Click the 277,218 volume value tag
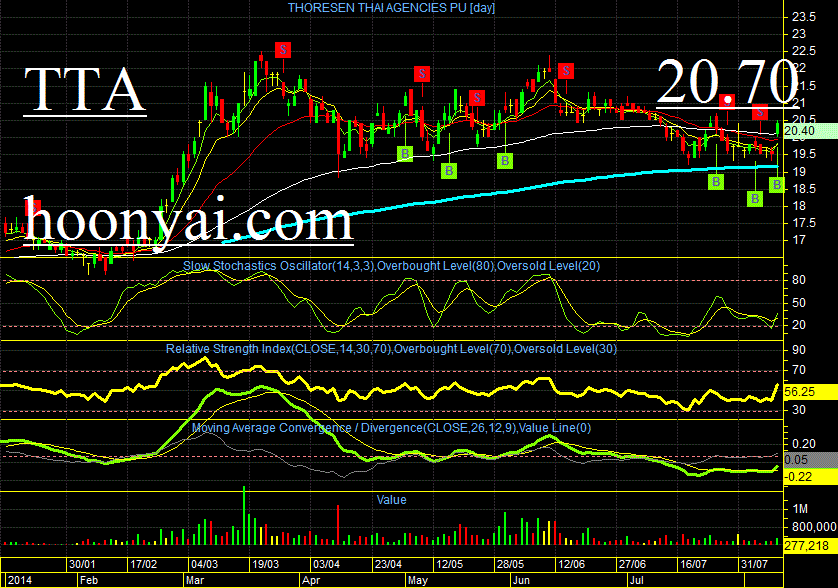Screen dimensions: 838x588 810,546
